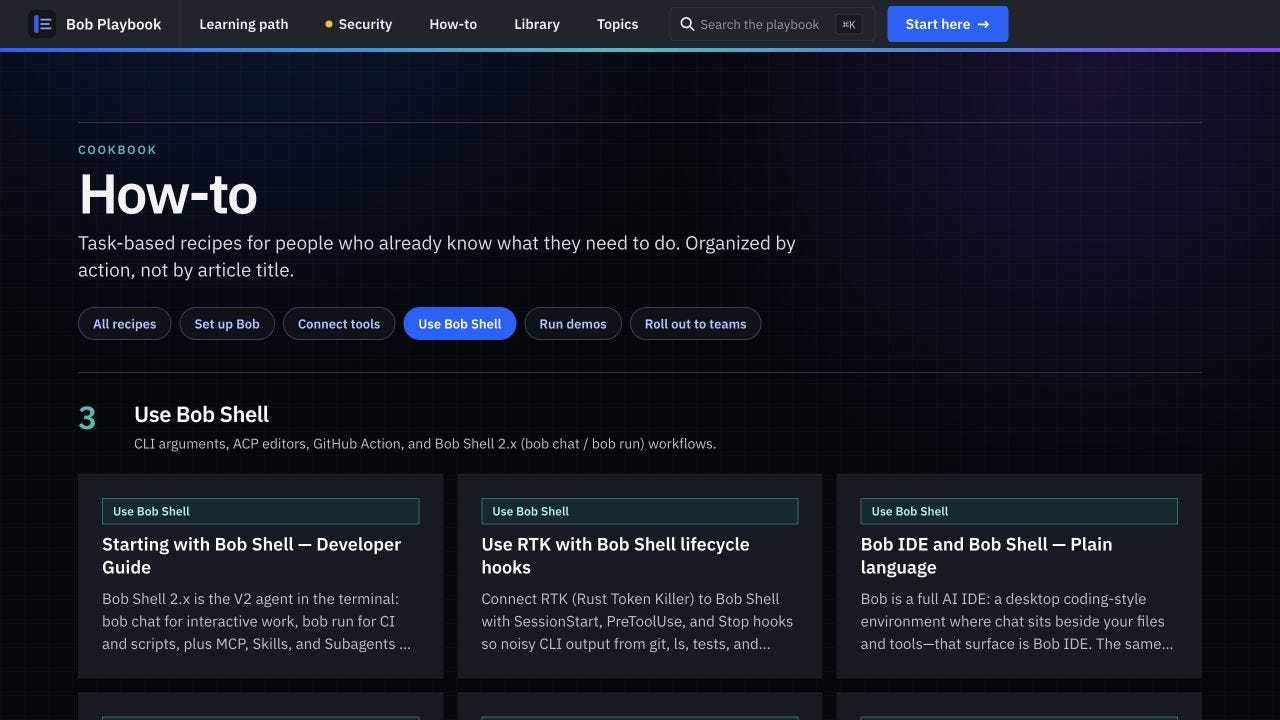Click the ⌘K shortcut badge
This screenshot has height=720, width=1280.
(848, 24)
